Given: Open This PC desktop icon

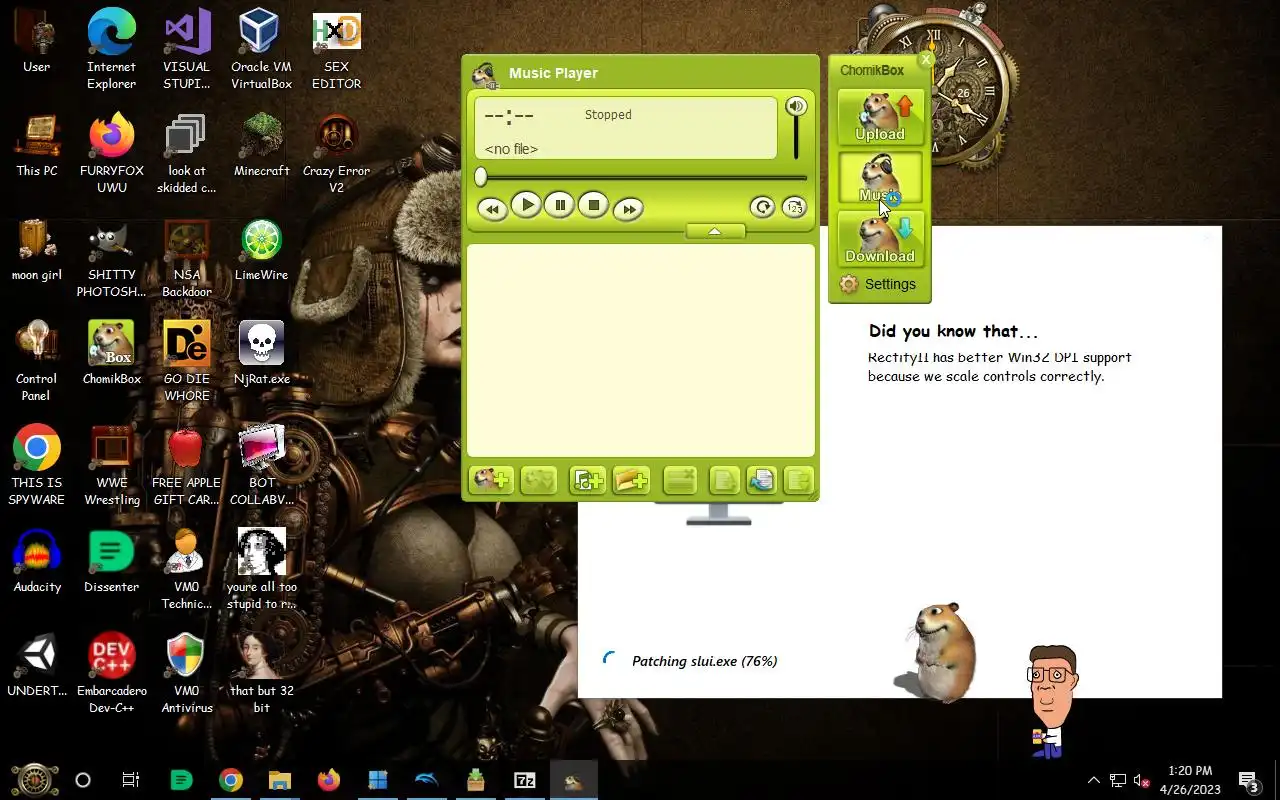Looking at the screenshot, I should click(x=37, y=145).
